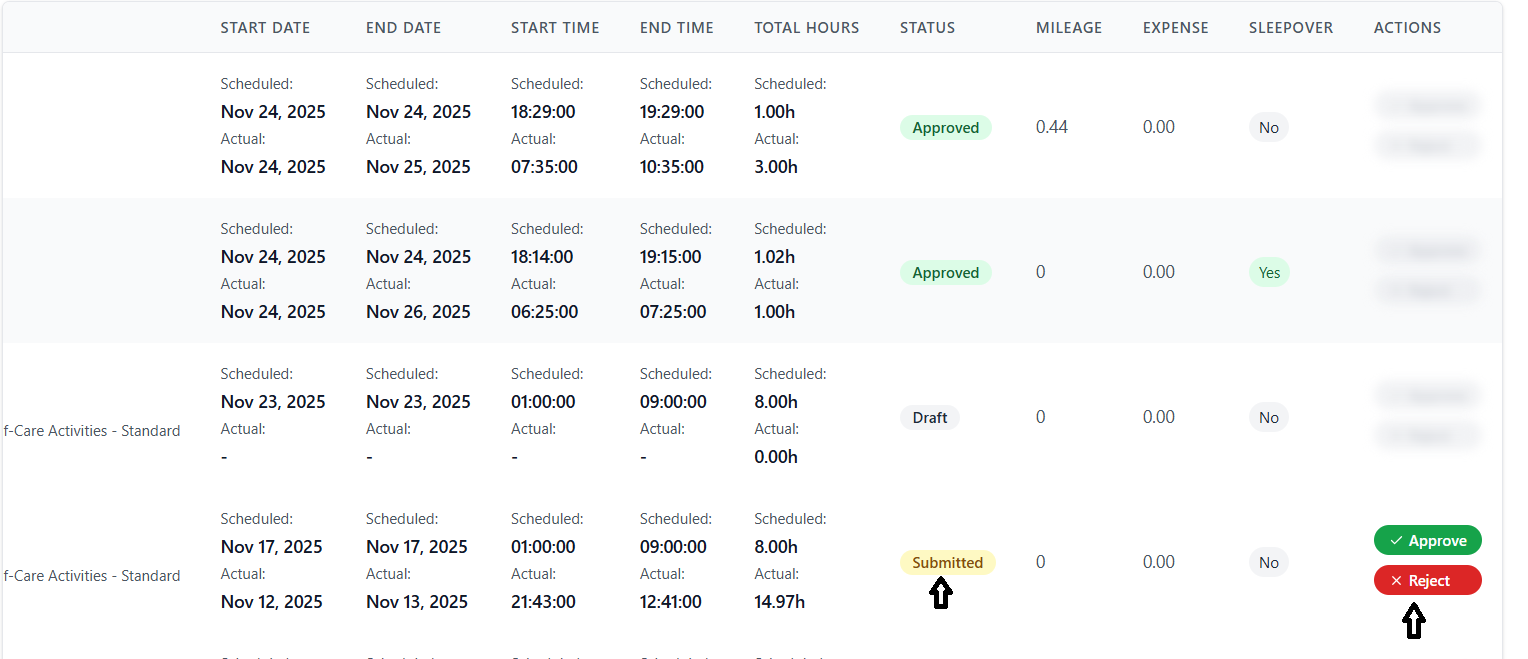Viewport: 1528px width, 659px height.
Task: Click the checkmark icon inside Approve
Action: (x=1396, y=541)
